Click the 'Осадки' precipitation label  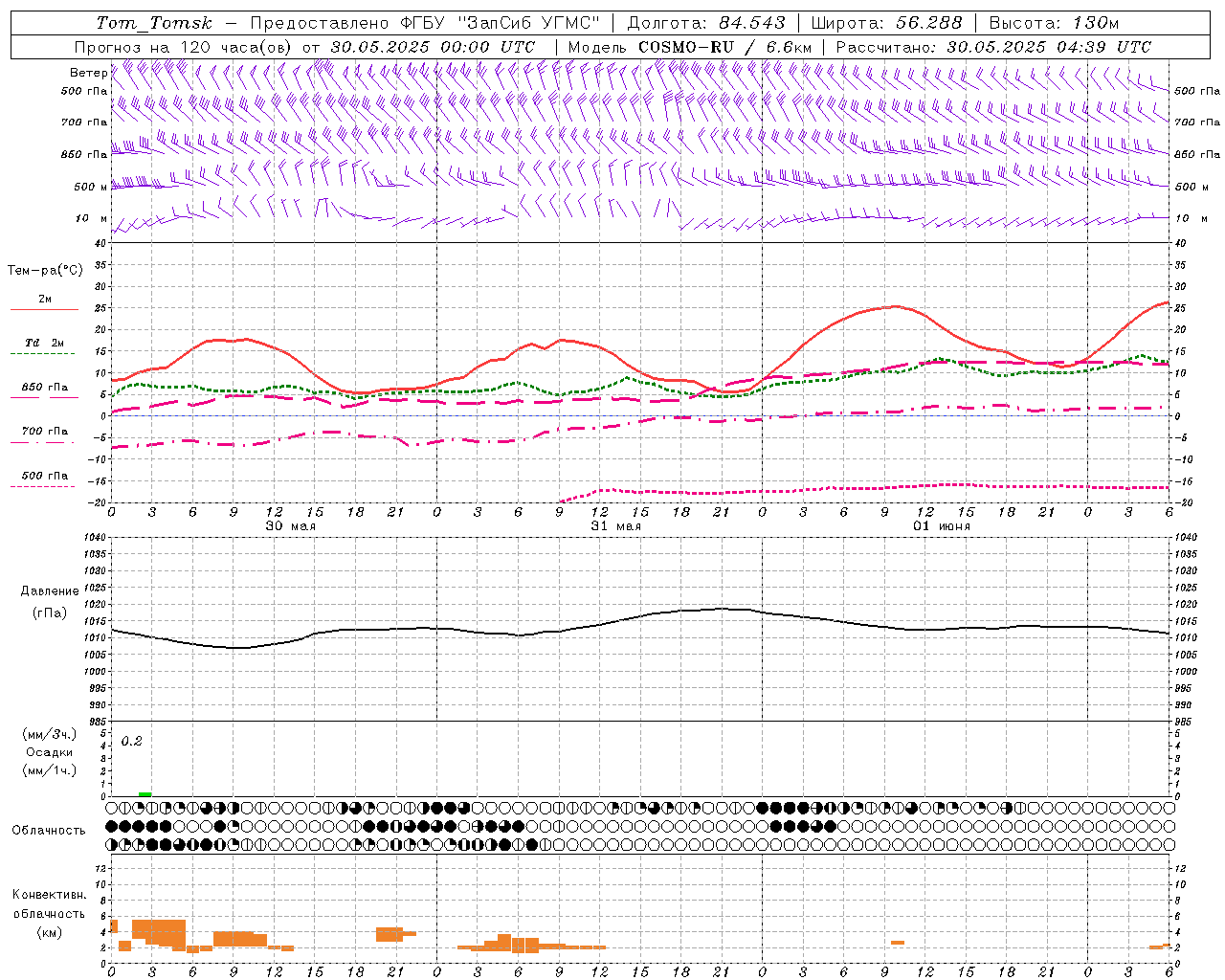50,752
